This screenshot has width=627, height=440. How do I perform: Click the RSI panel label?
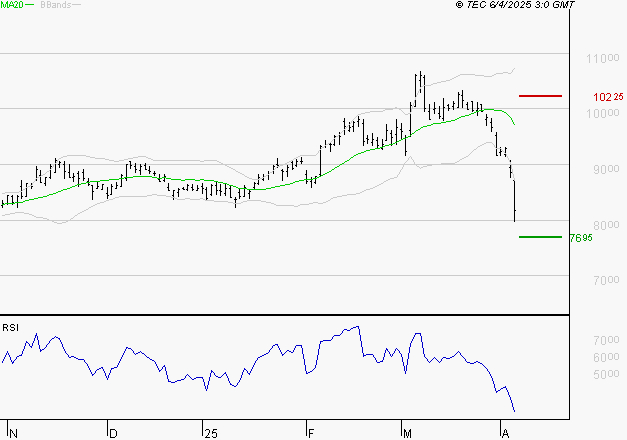click(x=11, y=327)
